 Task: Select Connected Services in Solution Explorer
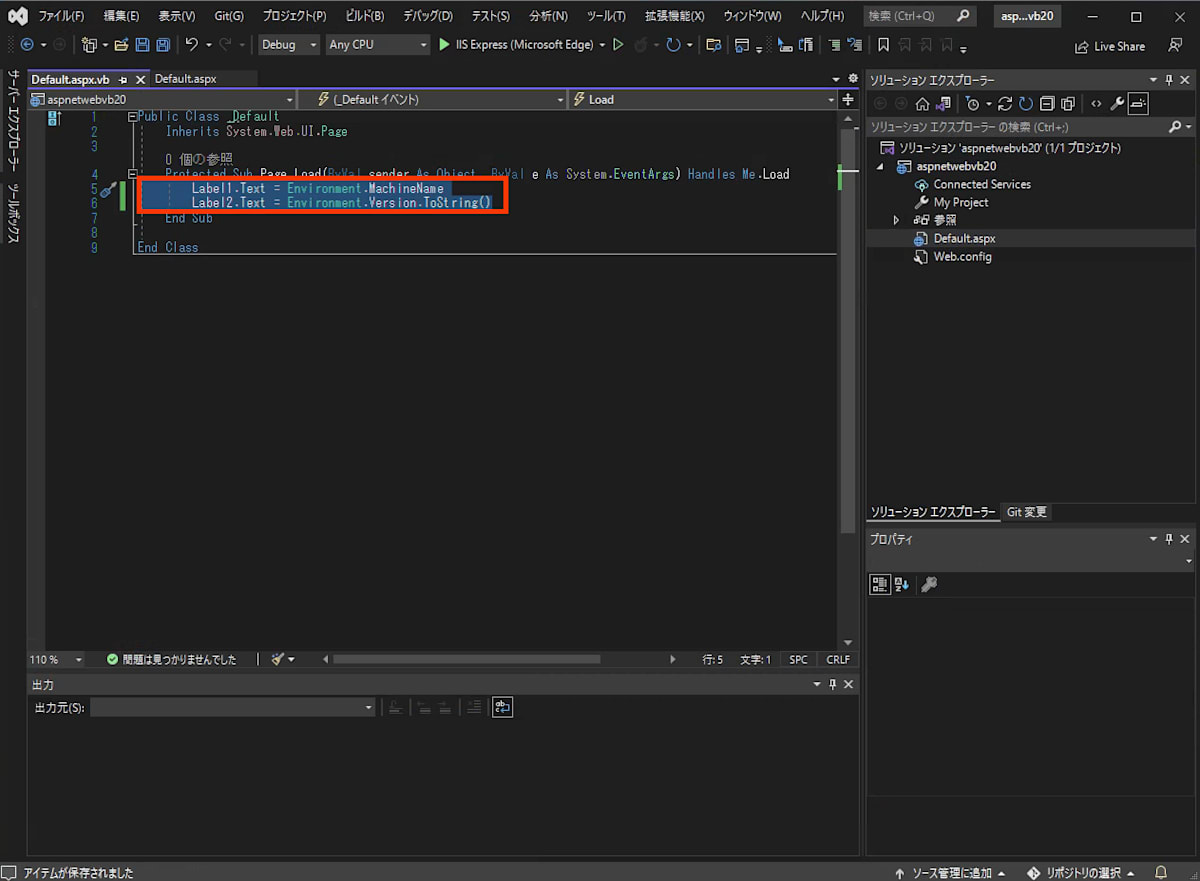(x=982, y=184)
